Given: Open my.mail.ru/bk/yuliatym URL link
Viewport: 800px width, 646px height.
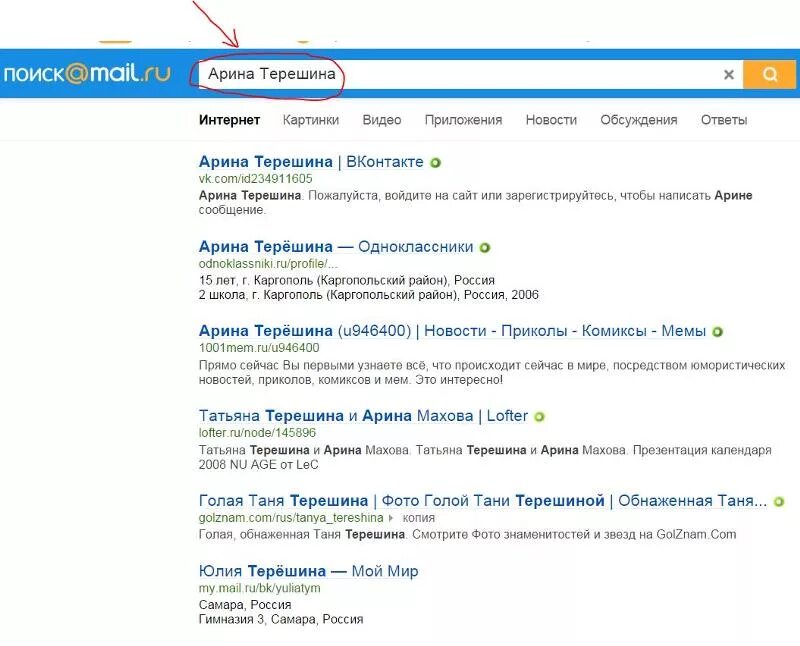Looking at the screenshot, I should (x=259, y=588).
